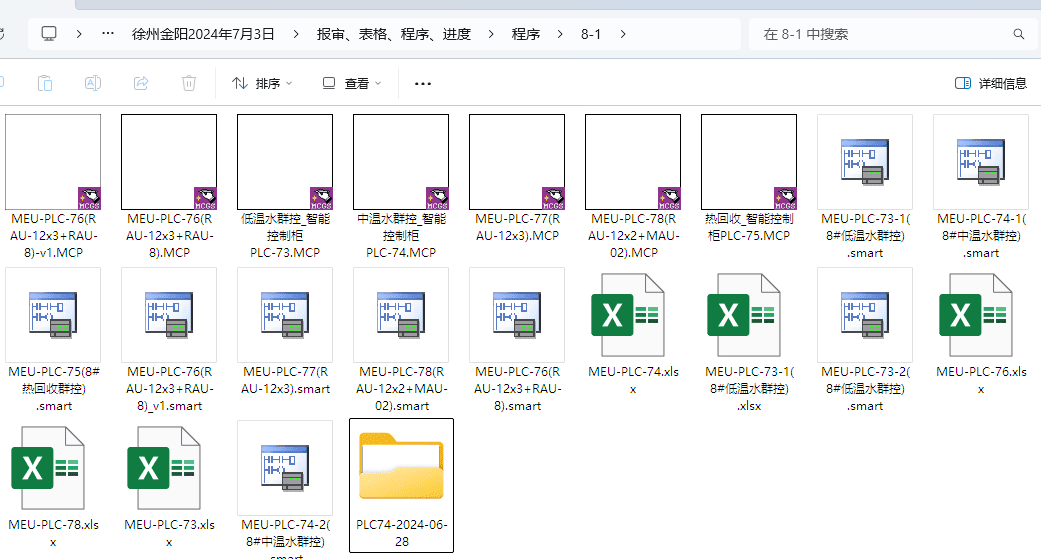Click file name MEU-PLC-77(RAU-12x3).smart text
The height and width of the screenshot is (559, 1041).
click(x=285, y=380)
